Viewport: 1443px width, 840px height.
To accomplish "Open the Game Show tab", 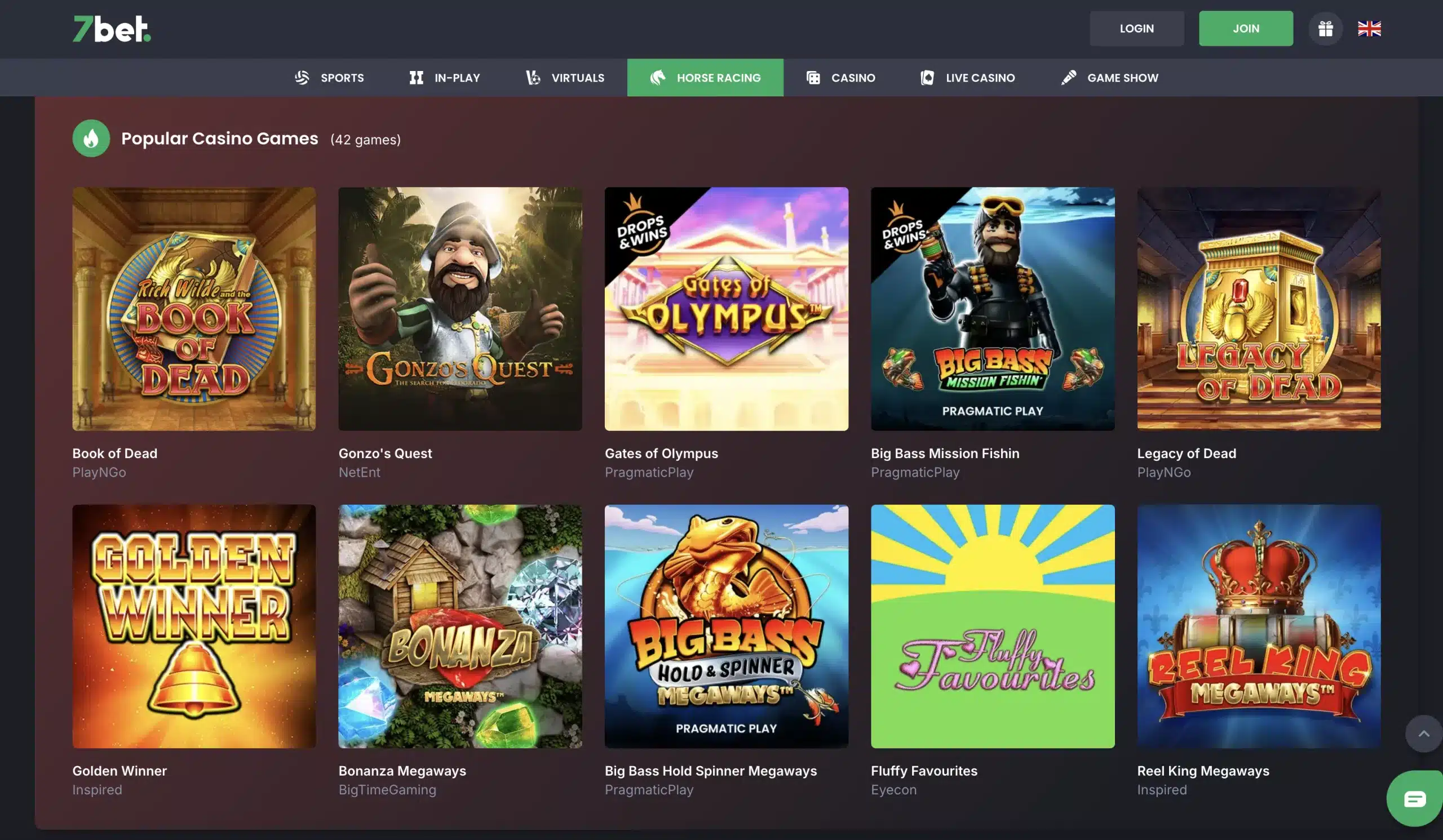I will click(x=1110, y=77).
